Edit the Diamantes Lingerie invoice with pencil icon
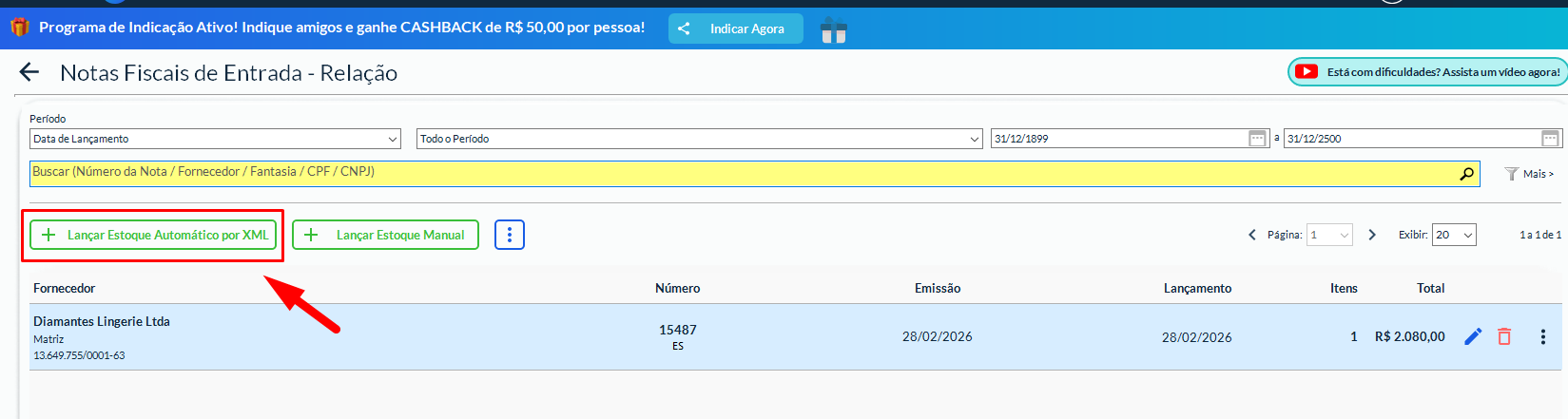 tap(1473, 336)
